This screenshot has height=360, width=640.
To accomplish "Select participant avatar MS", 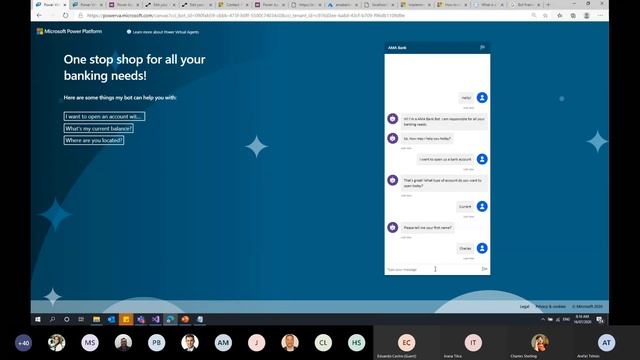I will [90, 343].
